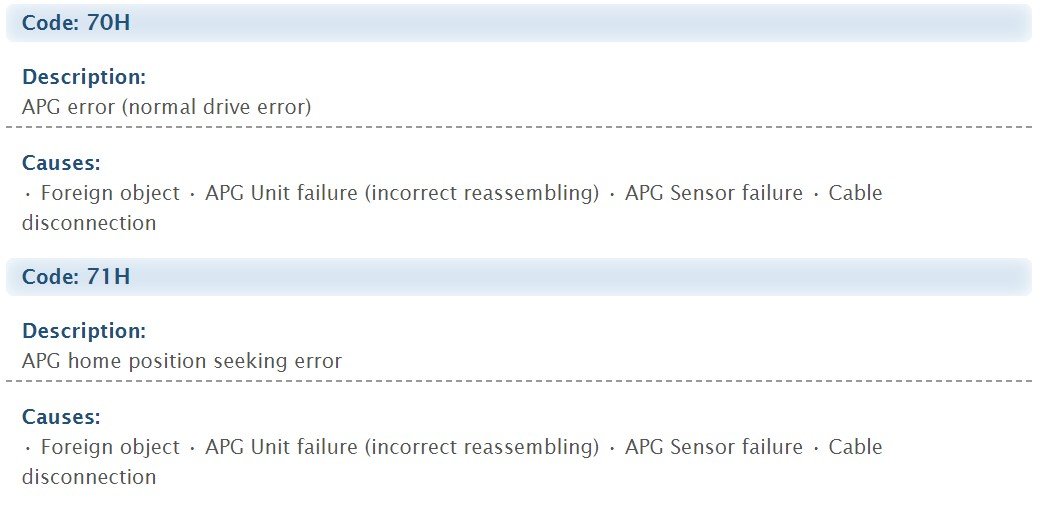Click the Code: 71H header bar
Viewport: 1054px width, 506px height.
point(518,277)
